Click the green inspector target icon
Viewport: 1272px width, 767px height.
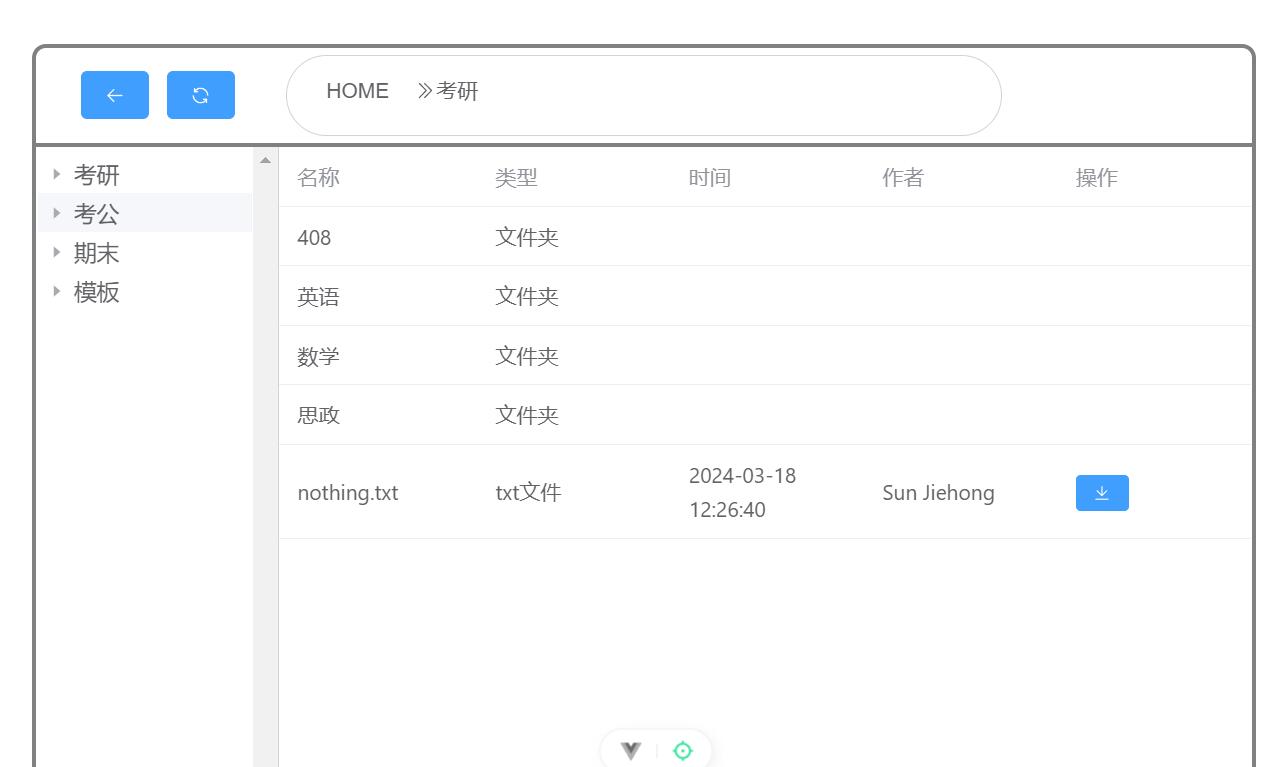point(683,750)
